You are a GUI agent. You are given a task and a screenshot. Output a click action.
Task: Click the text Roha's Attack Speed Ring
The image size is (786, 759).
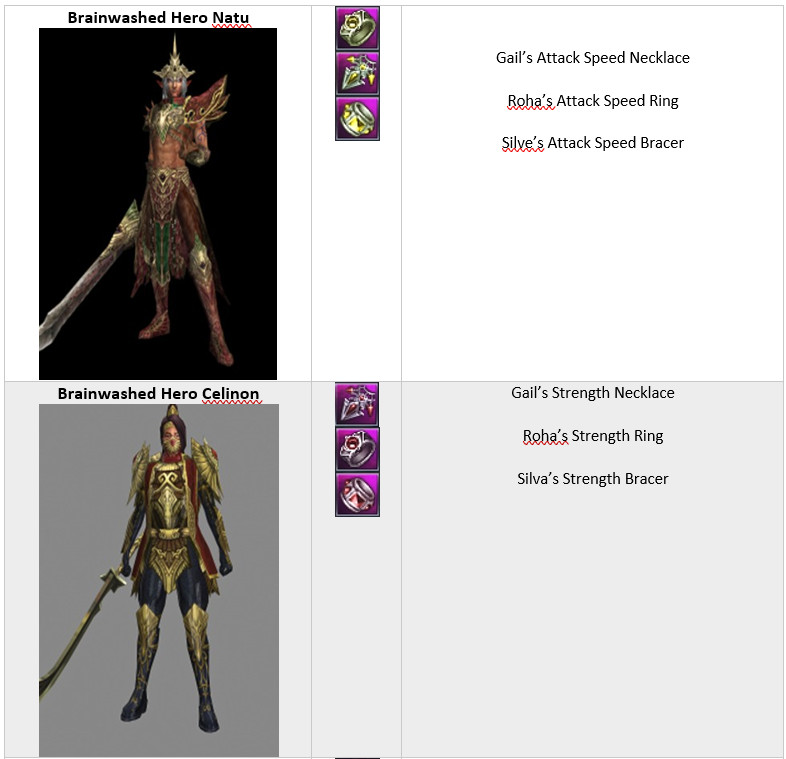tap(593, 101)
